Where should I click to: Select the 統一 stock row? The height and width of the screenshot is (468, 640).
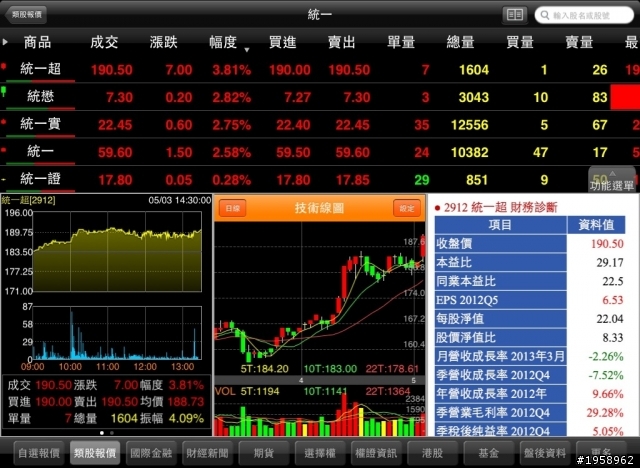(320, 152)
